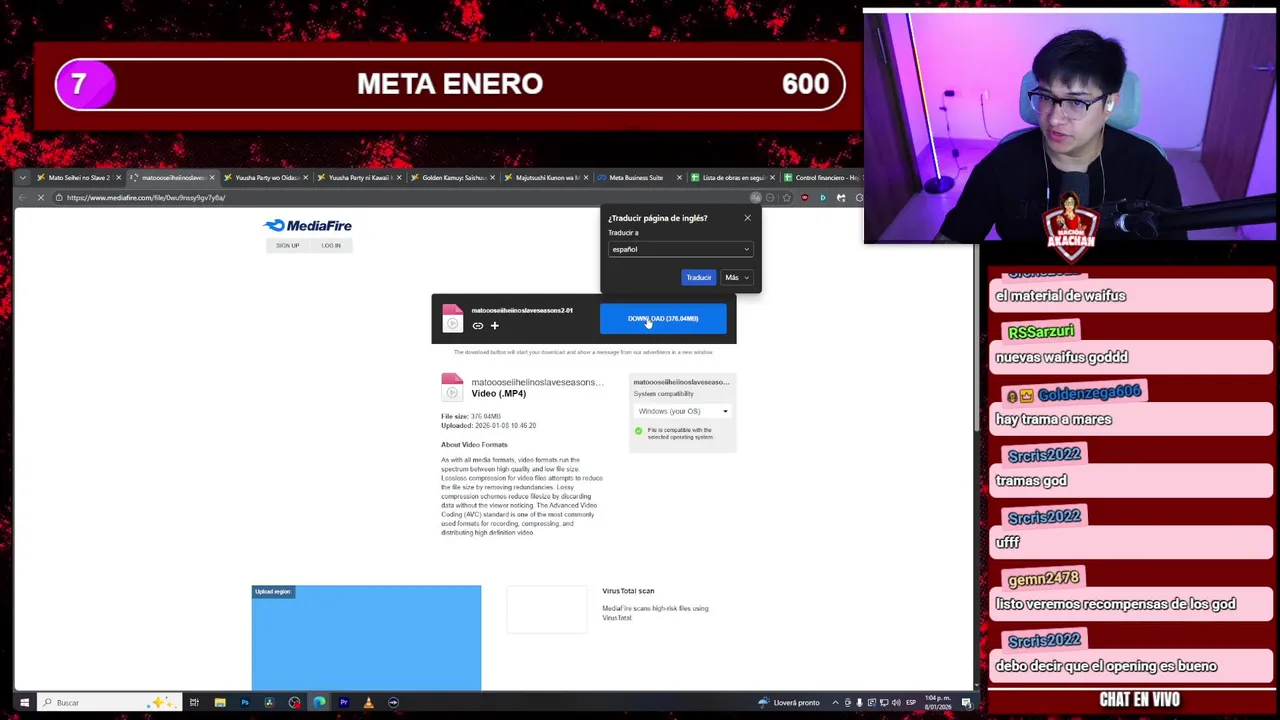Click the video file icon beside Video (.MP4)
Viewport: 1280px width, 720px height.
pyautogui.click(x=452, y=387)
